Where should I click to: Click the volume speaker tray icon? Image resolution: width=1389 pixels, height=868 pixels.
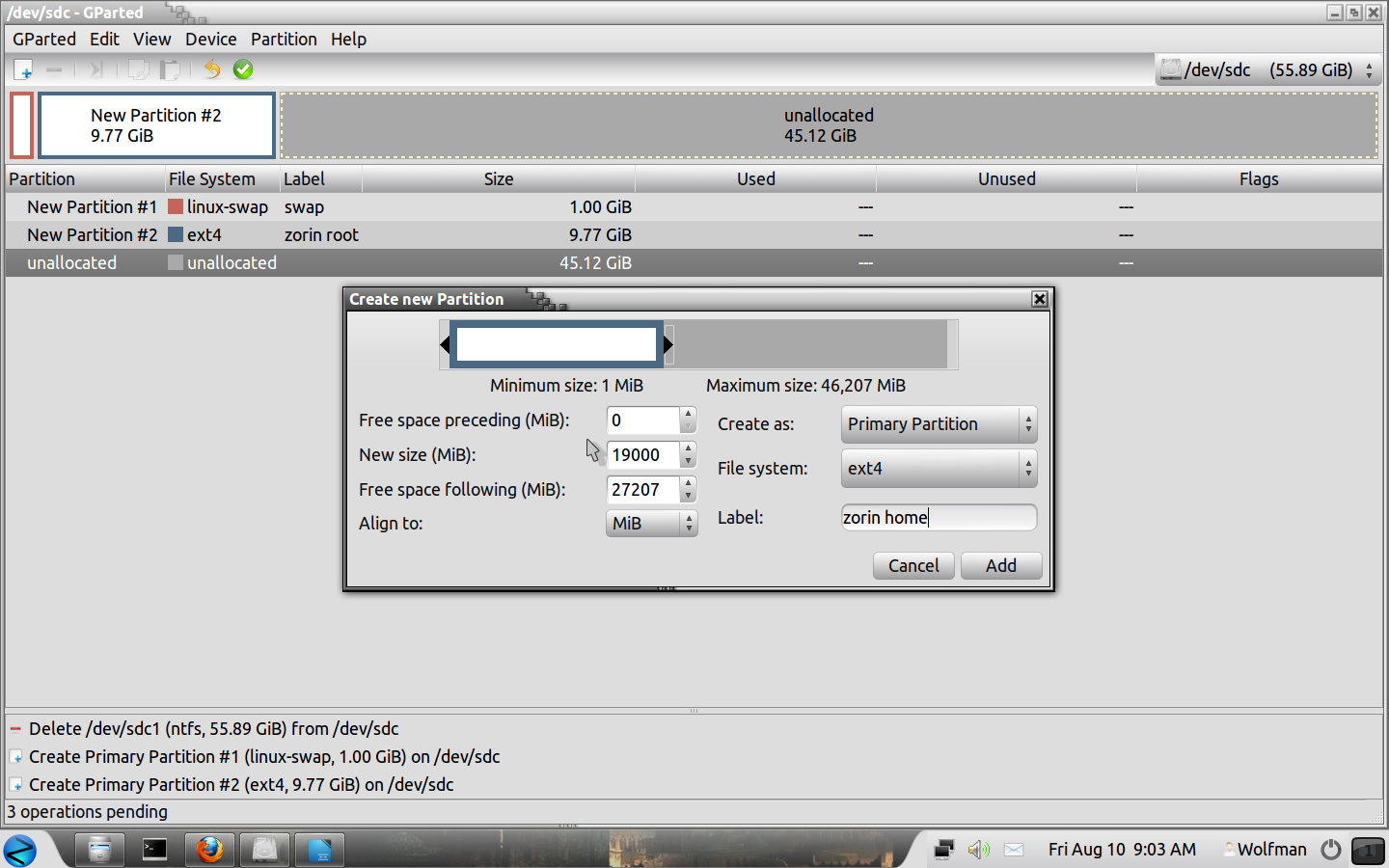pos(978,850)
